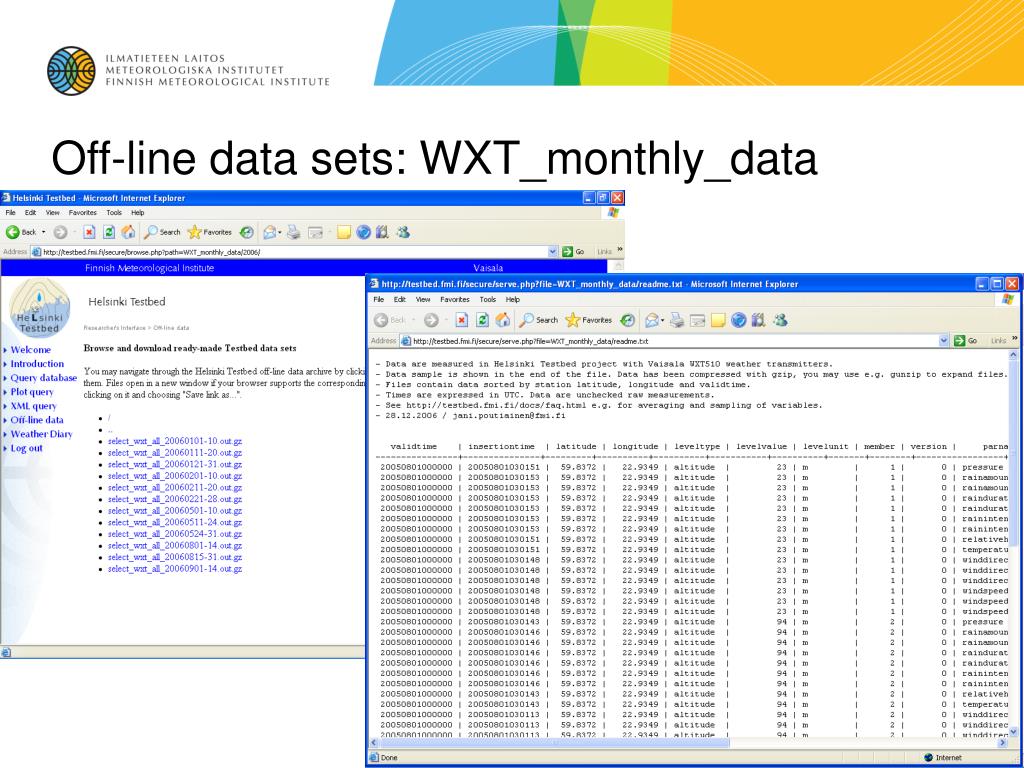Open Search in readme.txt window toolbar

[x=538, y=320]
